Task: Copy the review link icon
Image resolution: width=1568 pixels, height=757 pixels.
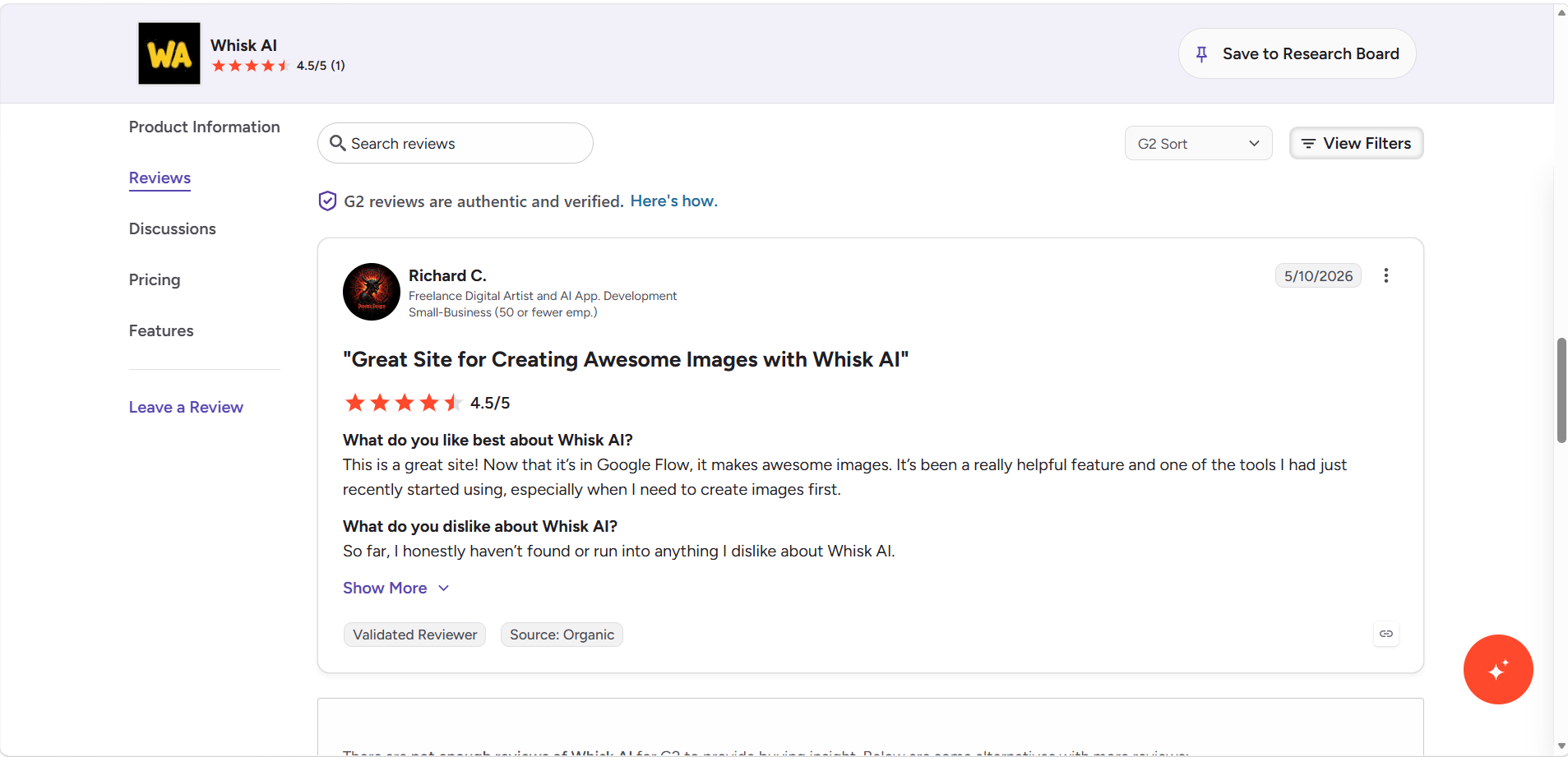Action: pos(1386,634)
